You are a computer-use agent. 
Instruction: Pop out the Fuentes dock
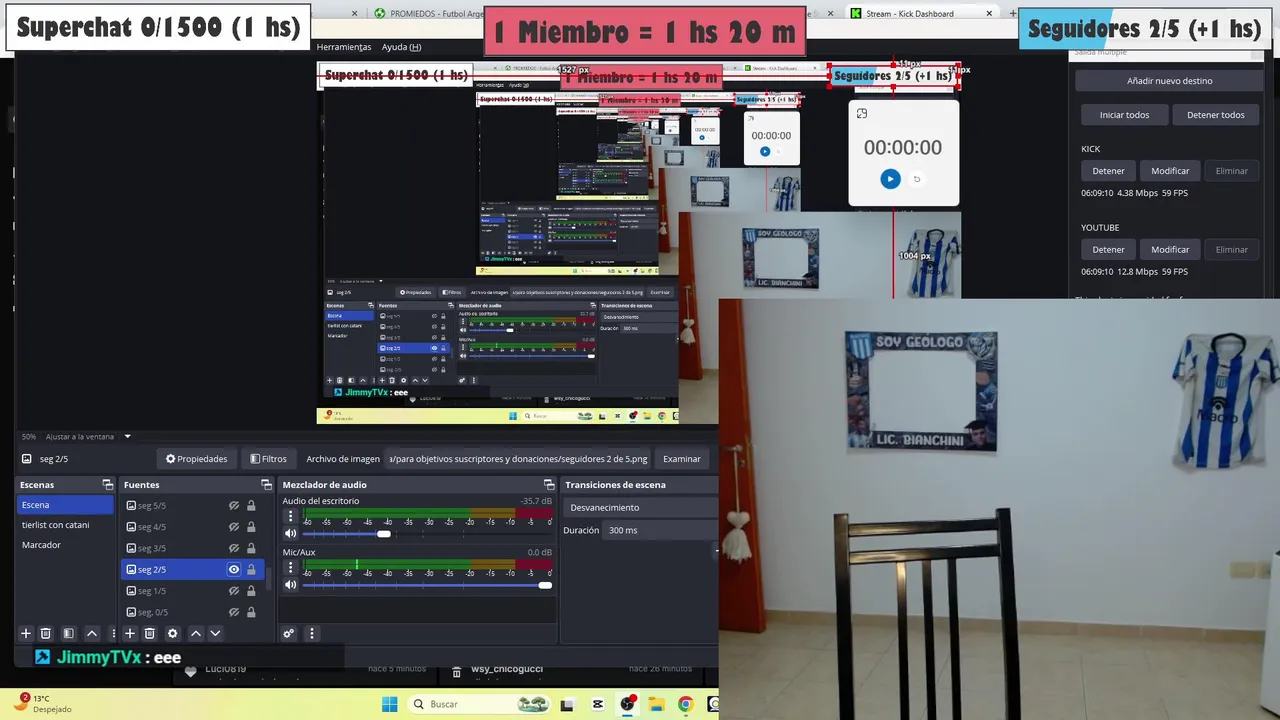[x=267, y=485]
